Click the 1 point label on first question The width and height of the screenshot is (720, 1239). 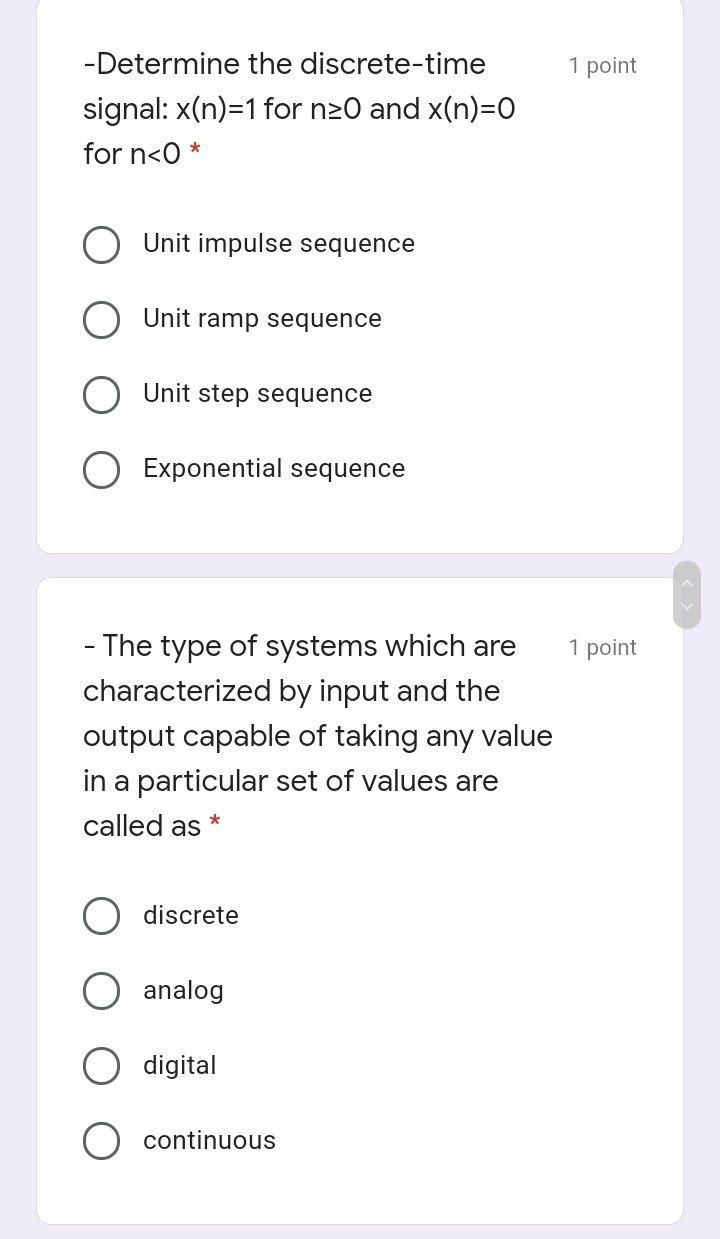point(602,65)
